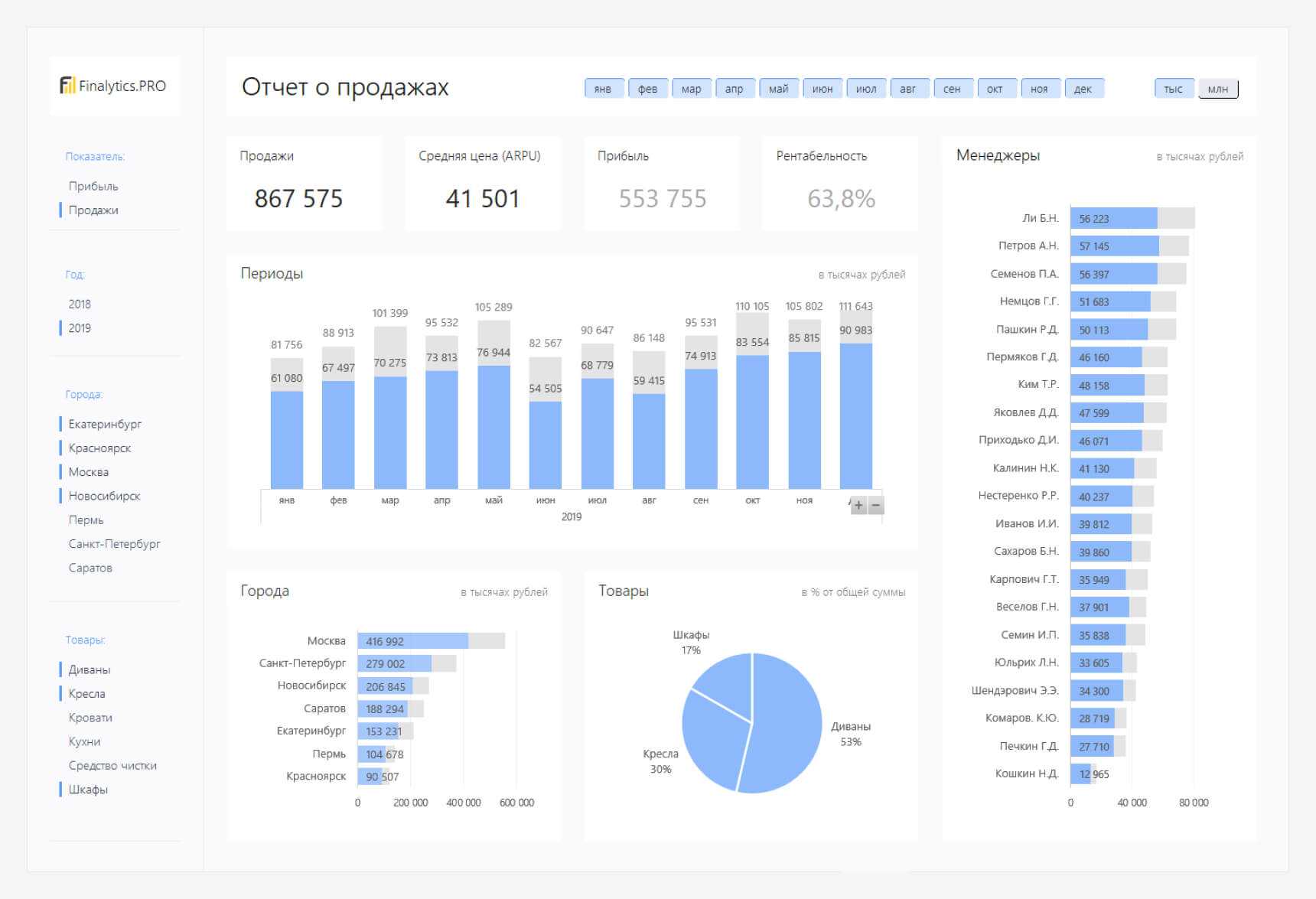Click manager Ли Б.Н. bar
This screenshot has height=899, width=1316.
pos(1113,218)
